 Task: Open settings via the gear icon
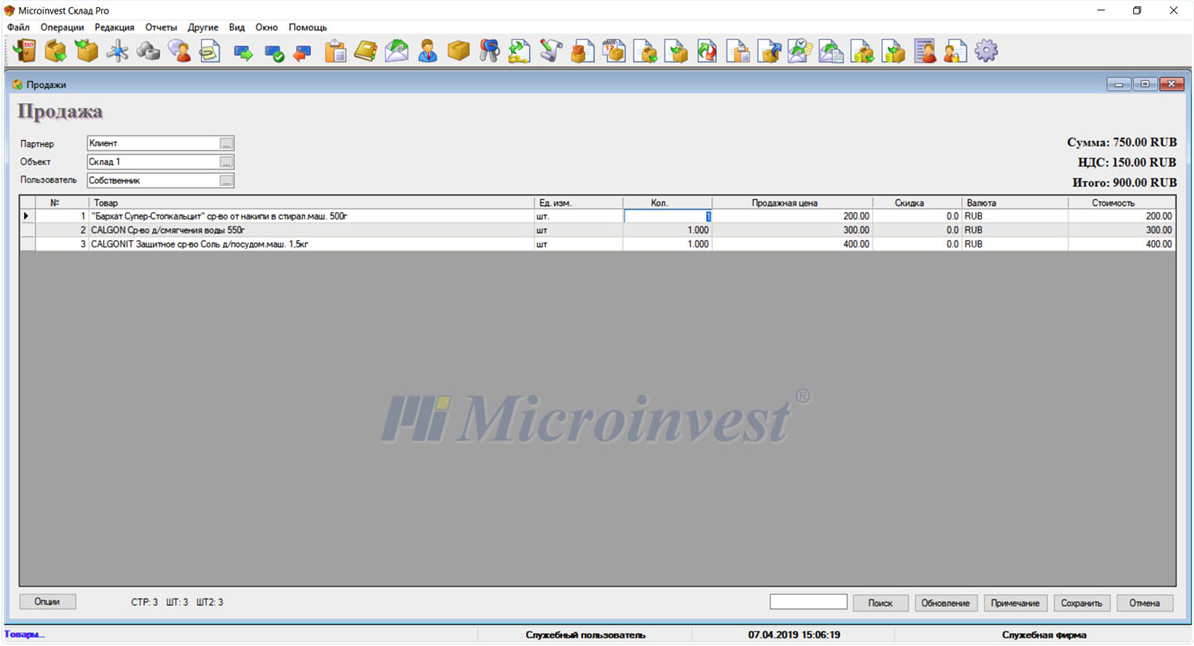986,51
